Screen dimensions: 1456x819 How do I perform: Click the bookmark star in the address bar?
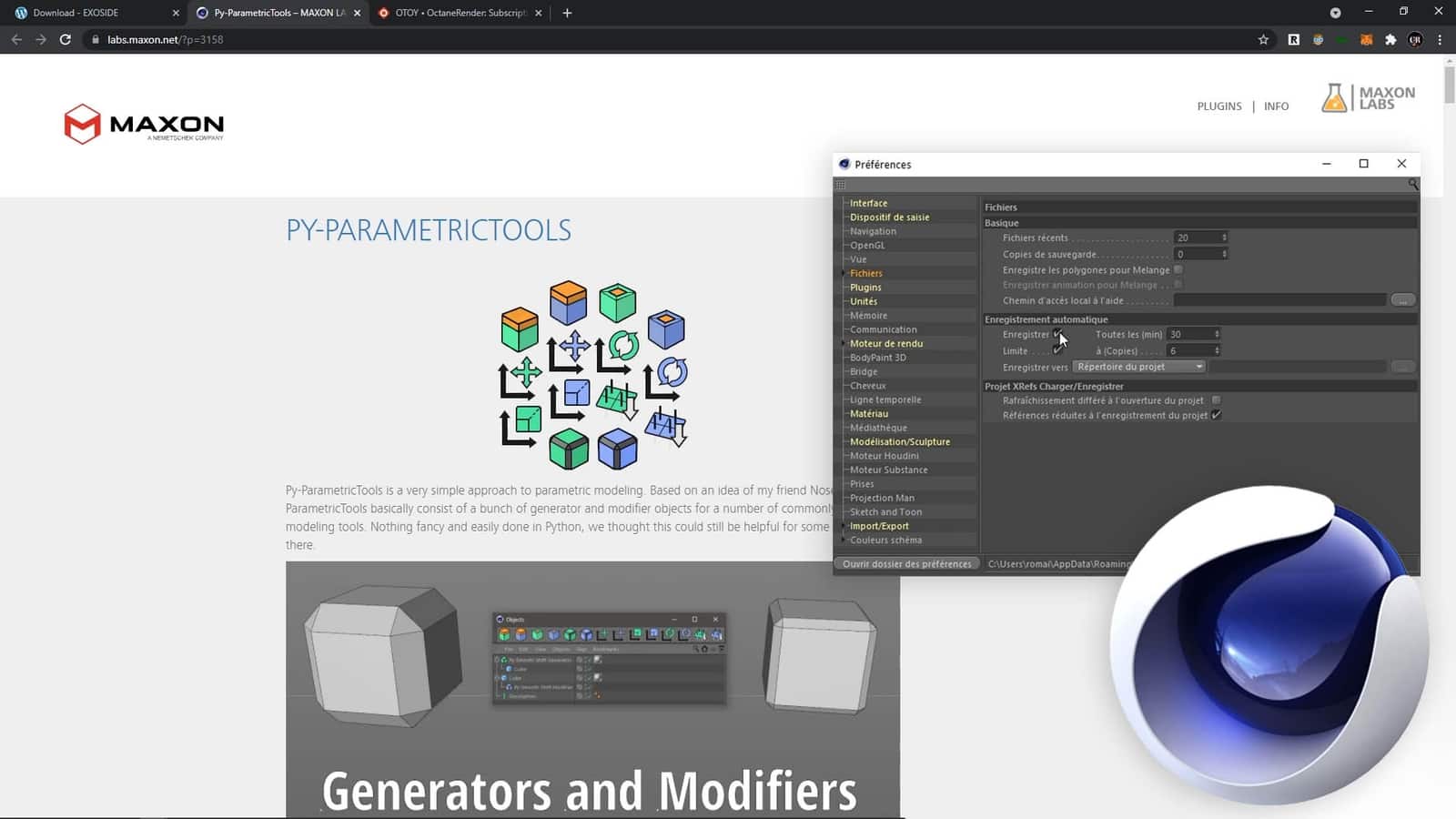coord(1262,39)
